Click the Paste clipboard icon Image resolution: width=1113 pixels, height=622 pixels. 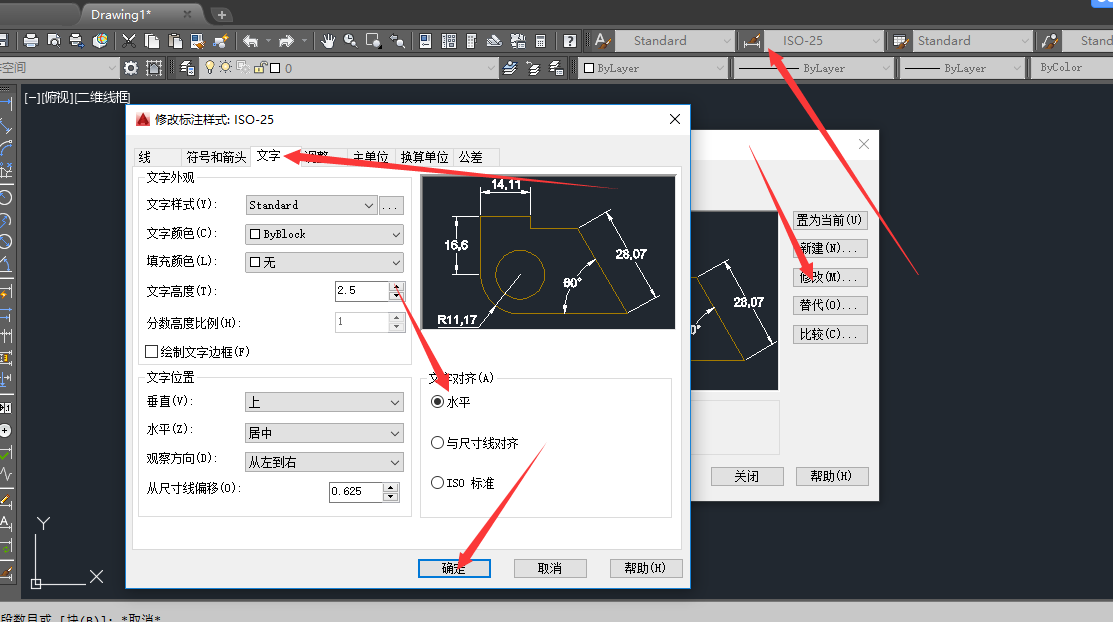[175, 40]
